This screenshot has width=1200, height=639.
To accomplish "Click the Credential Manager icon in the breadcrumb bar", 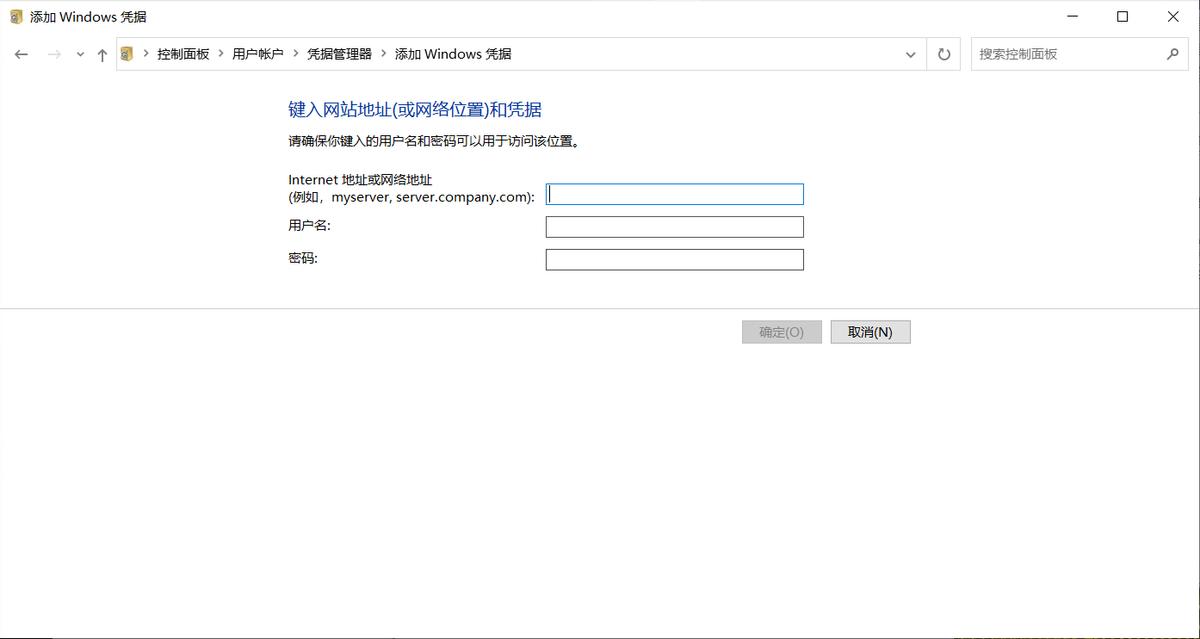I will pos(127,54).
